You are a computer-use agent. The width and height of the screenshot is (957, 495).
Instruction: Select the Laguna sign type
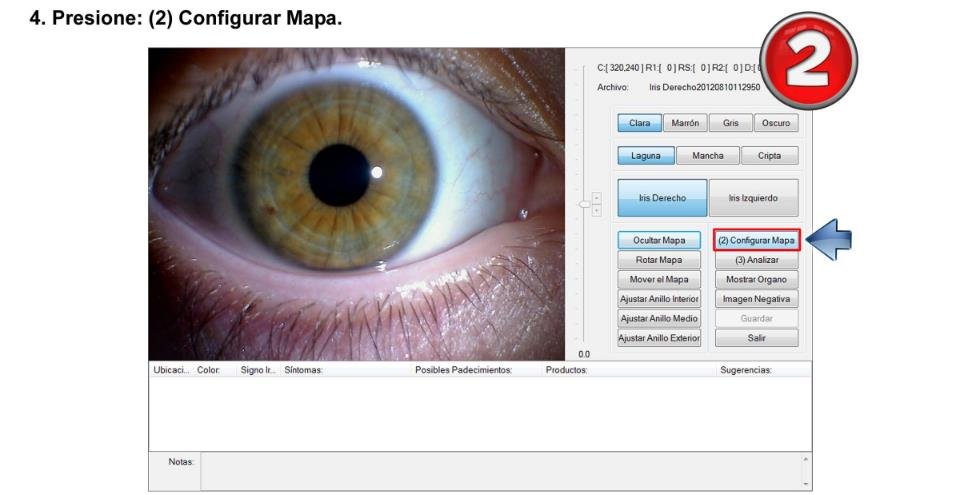[646, 156]
